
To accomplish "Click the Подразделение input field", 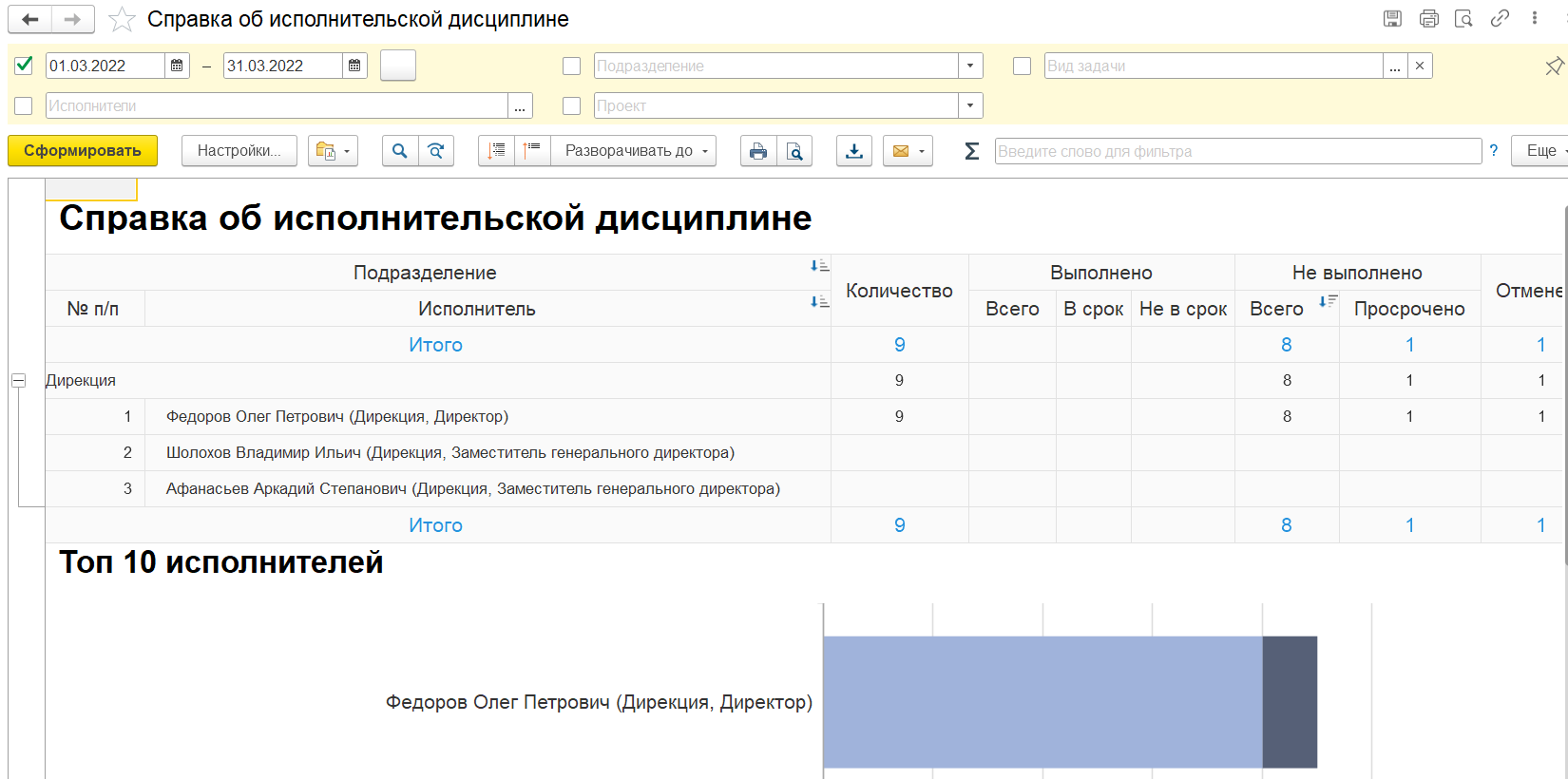I will (x=775, y=66).
